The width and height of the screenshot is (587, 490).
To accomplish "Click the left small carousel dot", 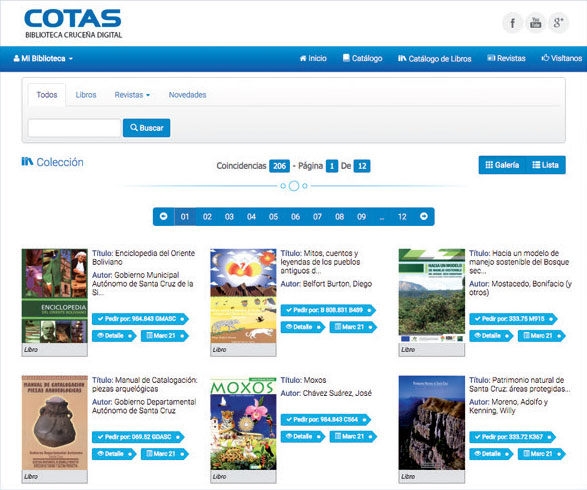I will tap(283, 186).
